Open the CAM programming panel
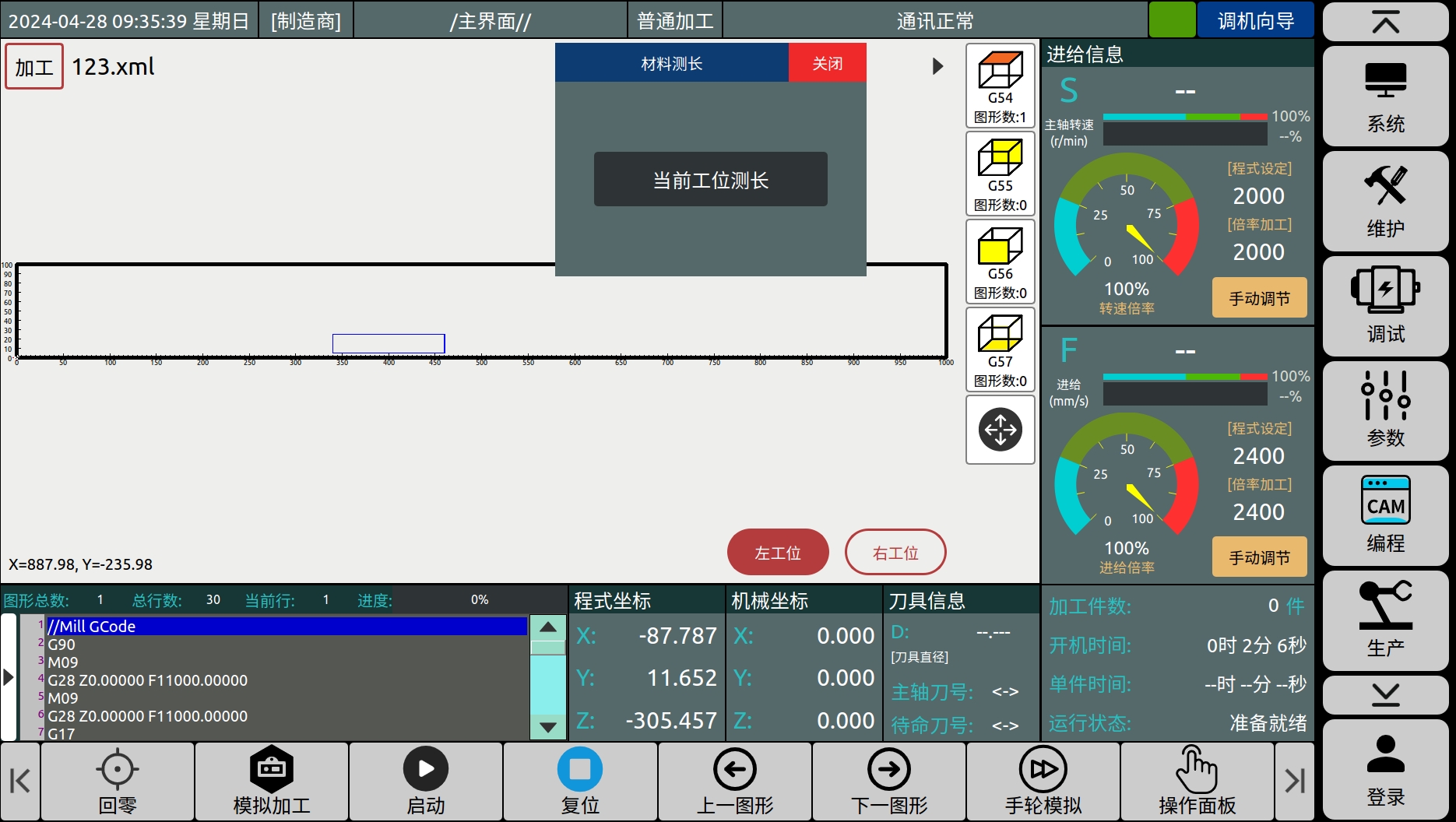The height and width of the screenshot is (822, 1456). [x=1385, y=515]
